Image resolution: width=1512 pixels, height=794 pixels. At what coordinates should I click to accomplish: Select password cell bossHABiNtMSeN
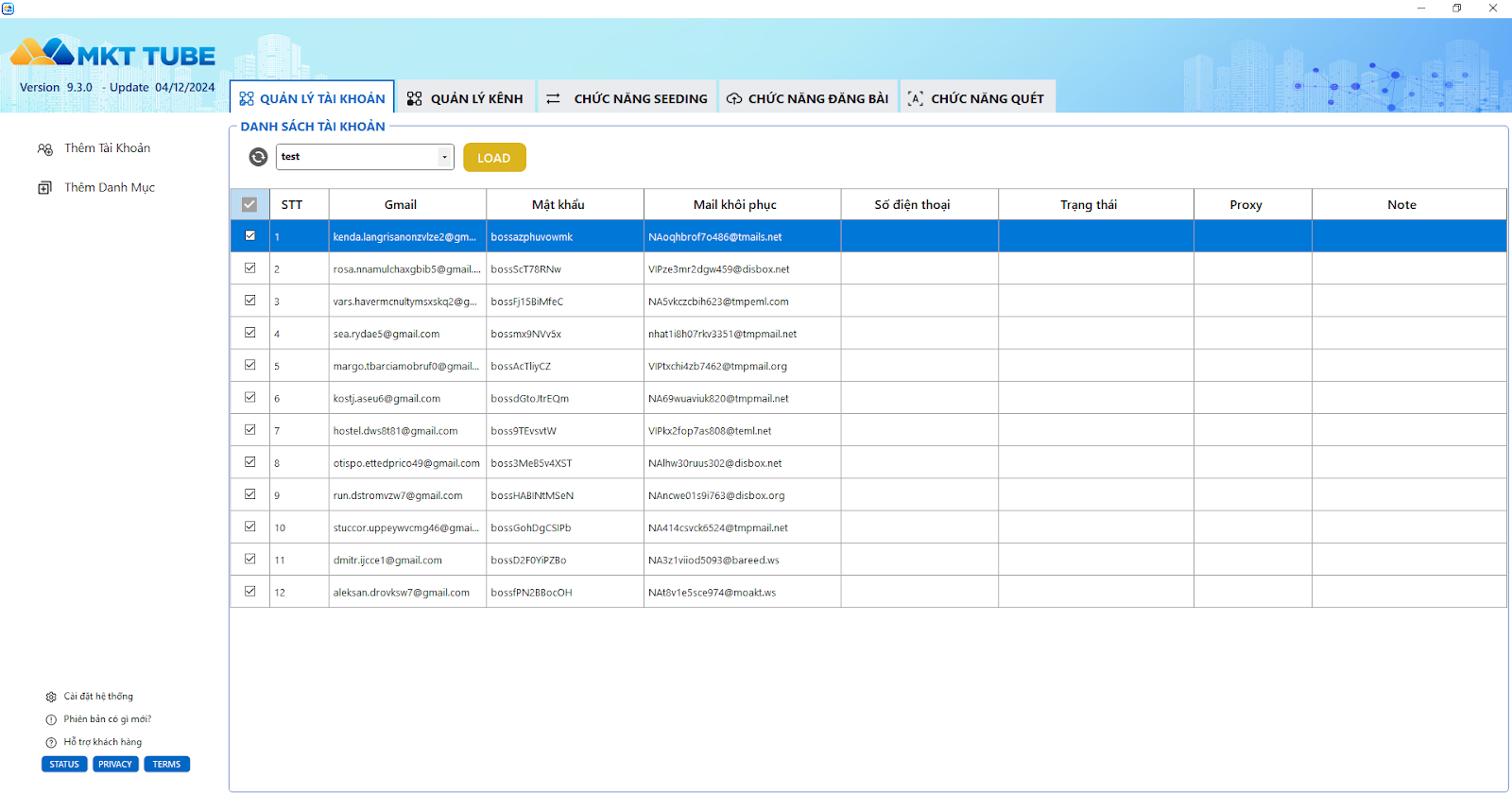click(565, 495)
